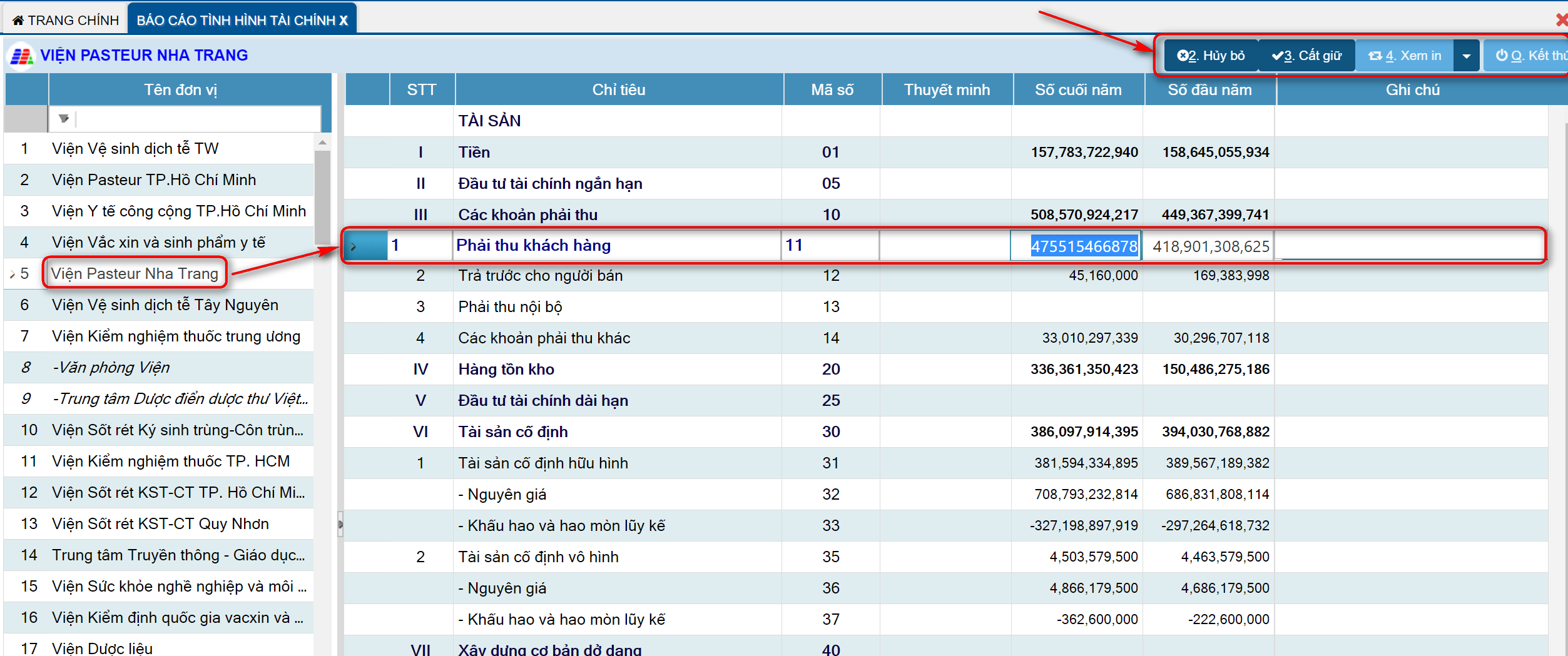Click the Số cuối năm column header
The height and width of the screenshot is (656, 1568).
1077,90
